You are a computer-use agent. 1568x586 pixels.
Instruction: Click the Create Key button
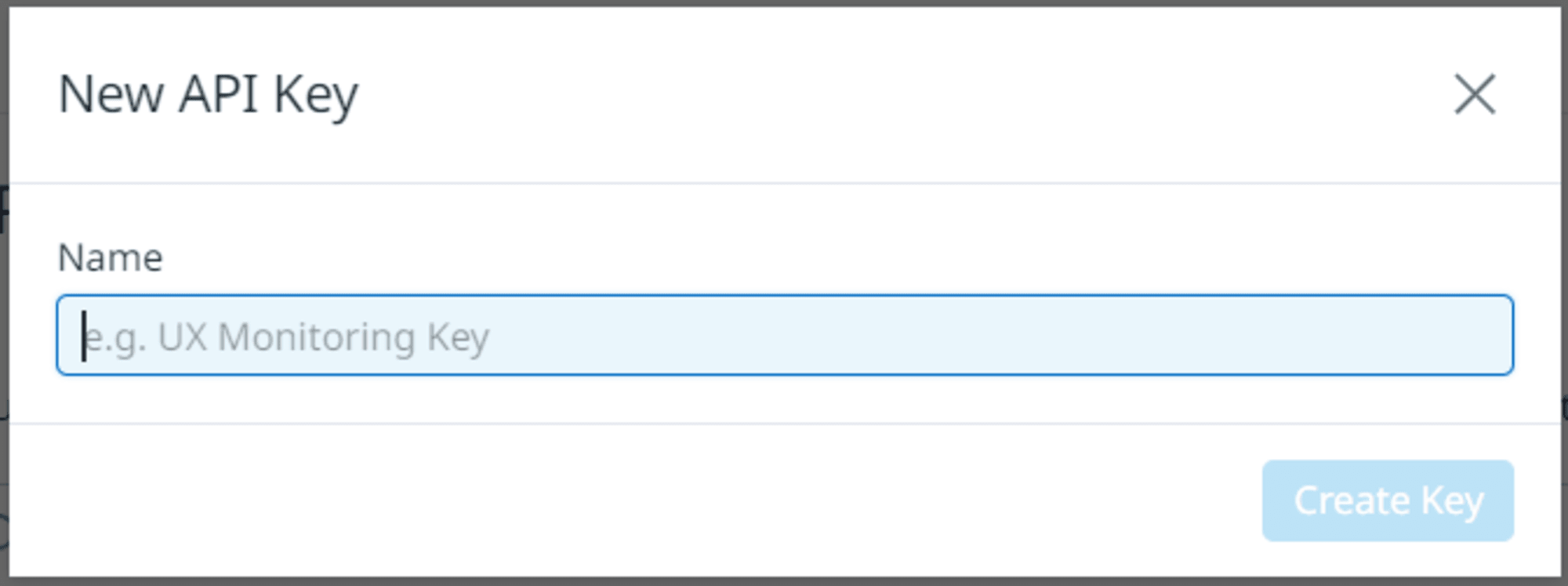1388,500
